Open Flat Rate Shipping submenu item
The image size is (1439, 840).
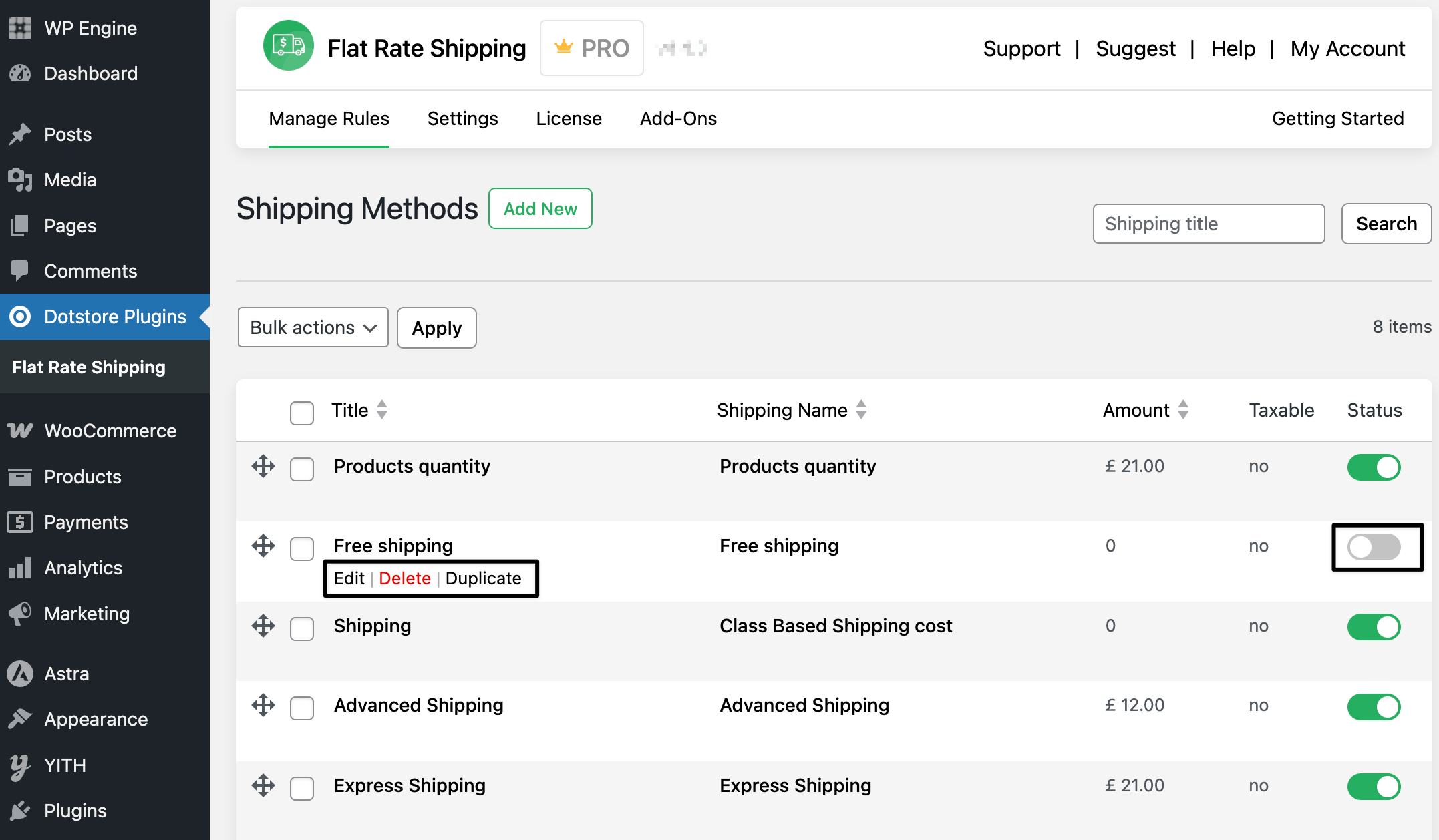tap(89, 367)
